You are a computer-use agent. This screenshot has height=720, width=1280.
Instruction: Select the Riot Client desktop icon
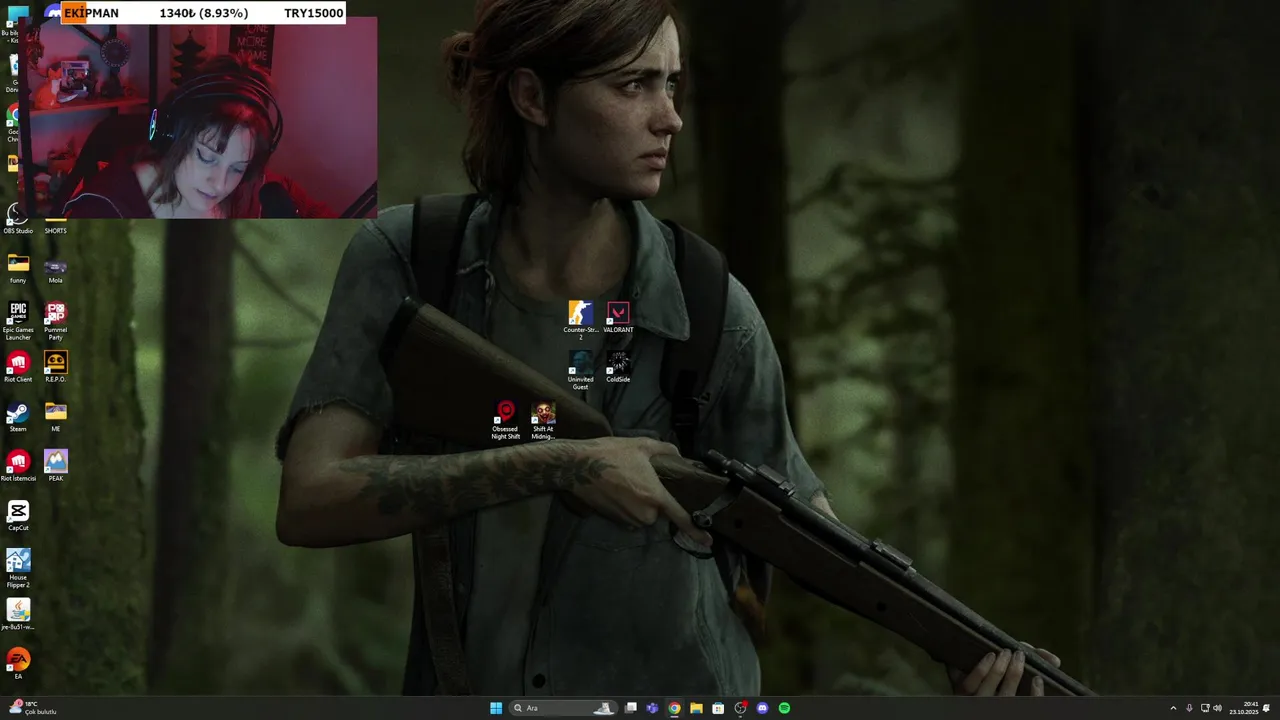click(x=18, y=367)
